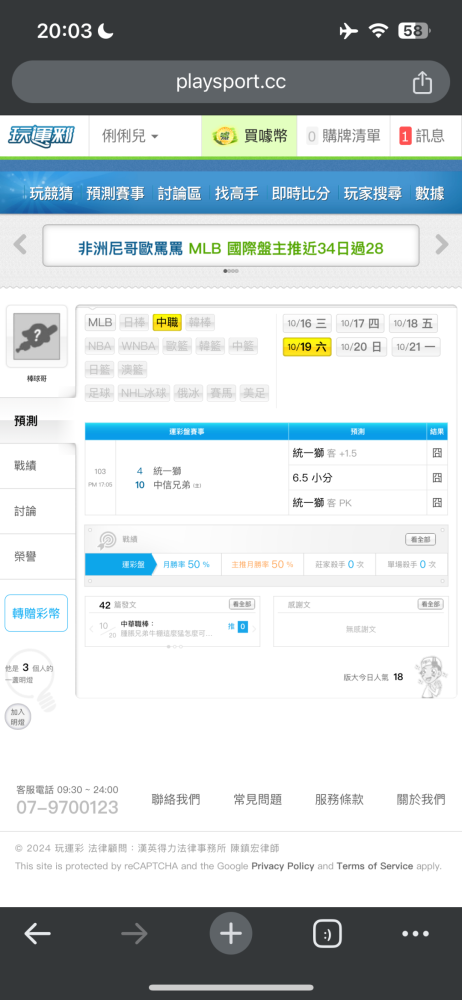
Task: Choose date 10/17 四
Action: pos(361,323)
